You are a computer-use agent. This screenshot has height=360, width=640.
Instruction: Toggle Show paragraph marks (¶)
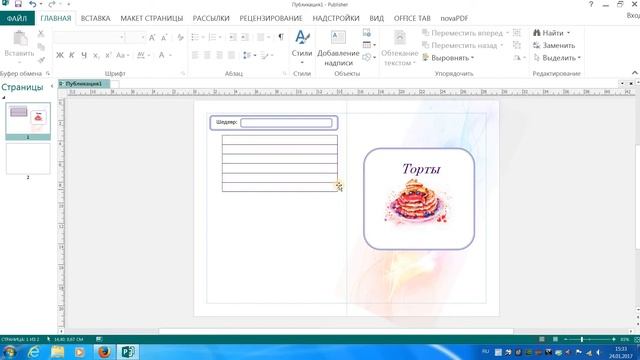tap(281, 38)
